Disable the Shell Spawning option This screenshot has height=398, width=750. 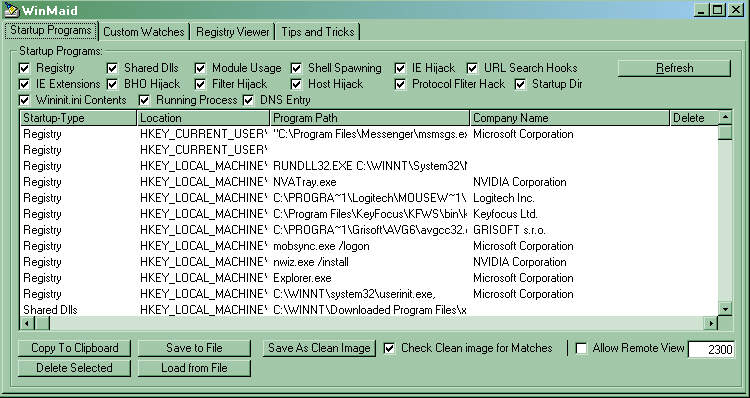(x=297, y=68)
